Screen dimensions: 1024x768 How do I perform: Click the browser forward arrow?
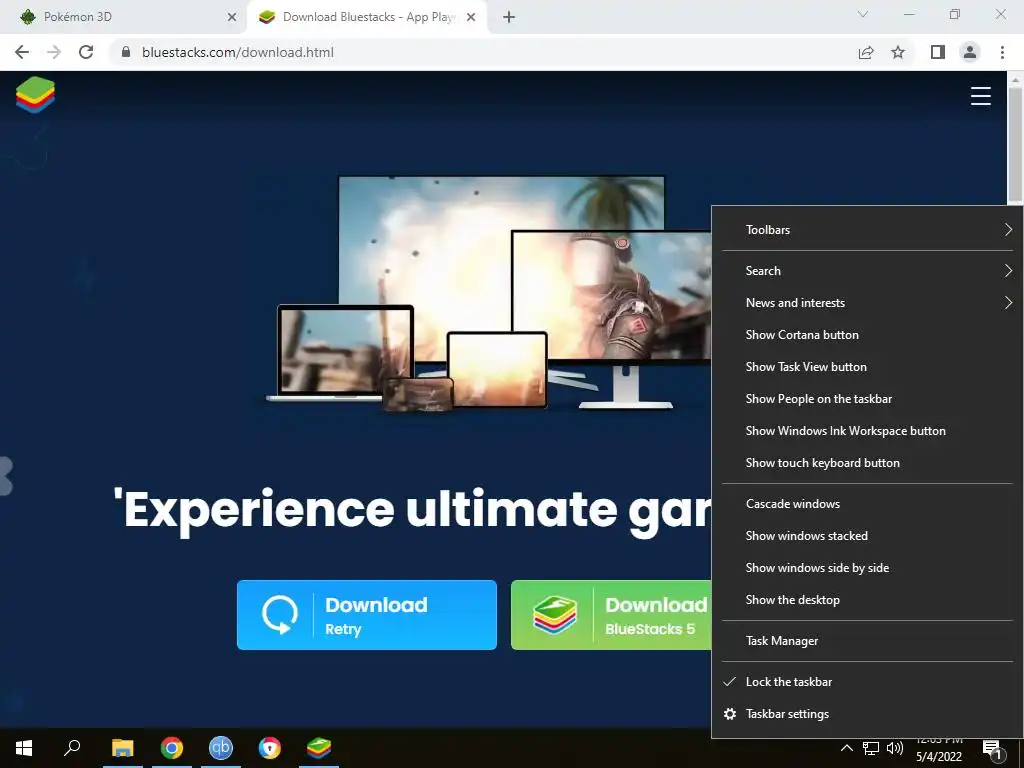54,52
